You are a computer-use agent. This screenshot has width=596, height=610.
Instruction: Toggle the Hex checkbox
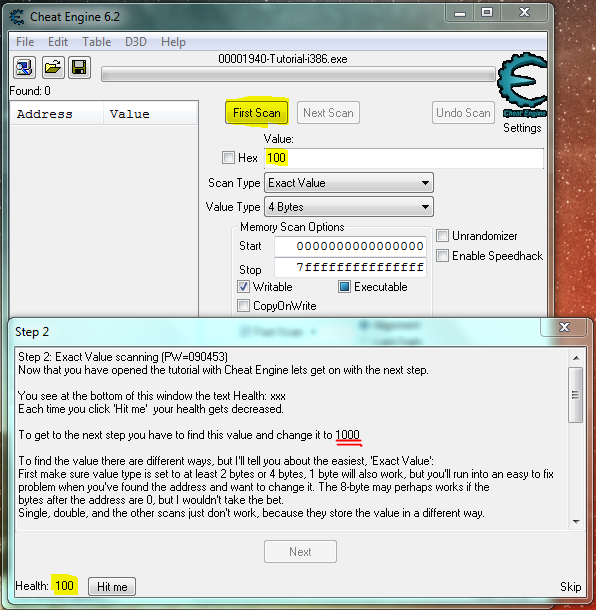228,158
